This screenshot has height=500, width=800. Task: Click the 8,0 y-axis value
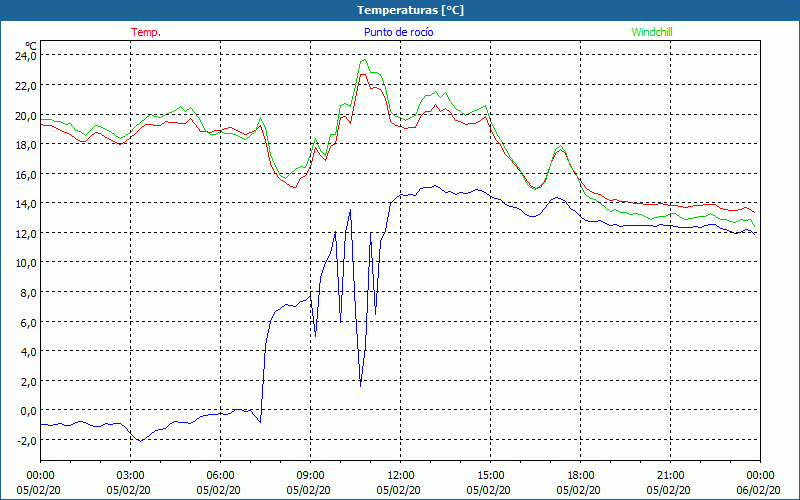[x=28, y=293]
